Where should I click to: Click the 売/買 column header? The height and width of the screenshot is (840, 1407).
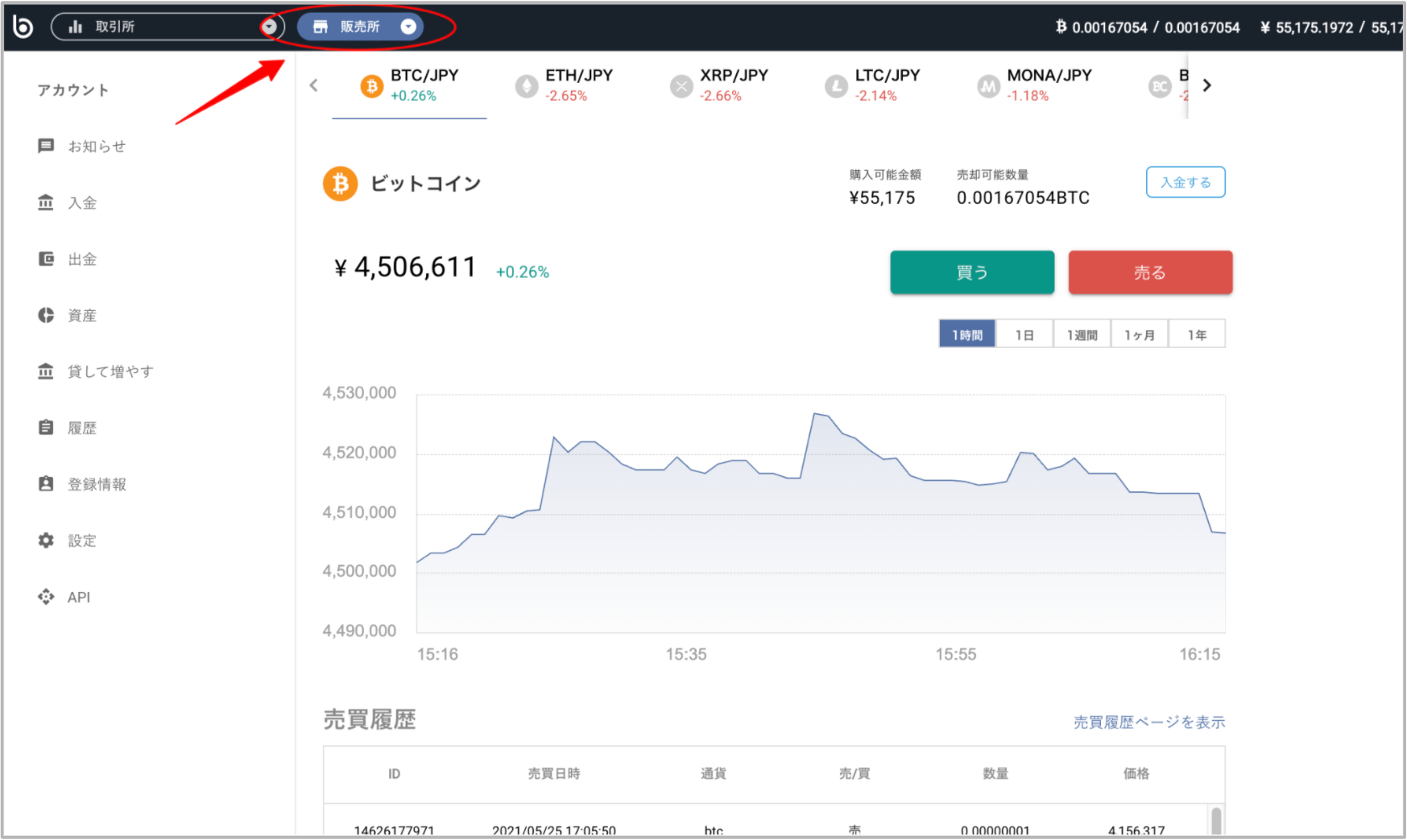coord(854,774)
